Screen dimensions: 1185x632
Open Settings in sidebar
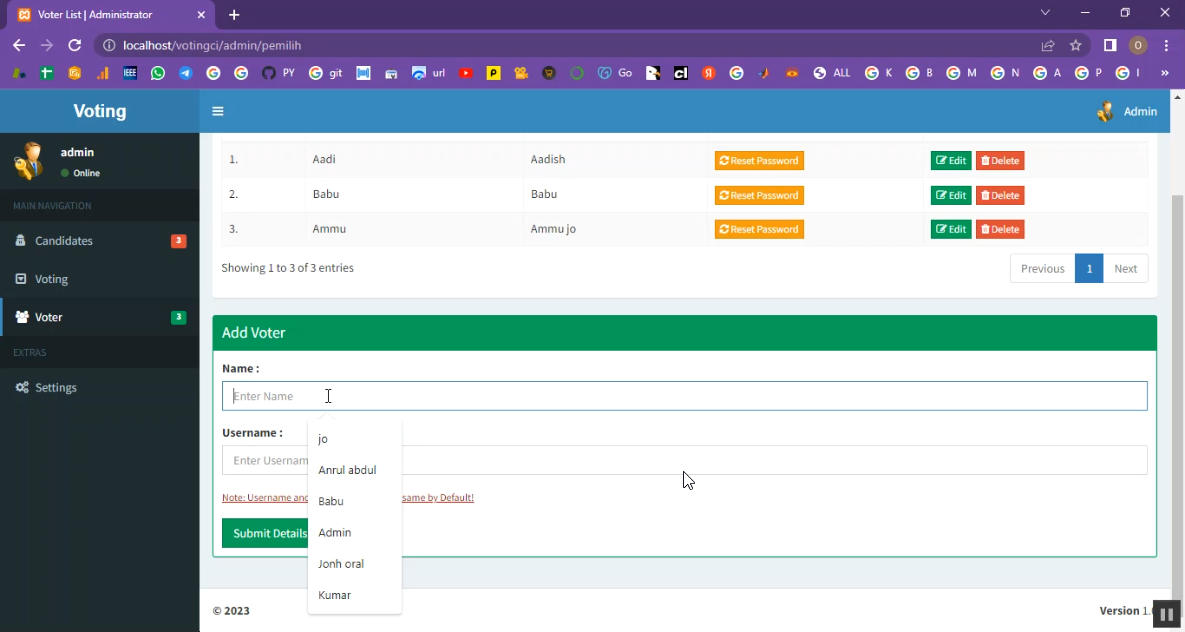coord(55,388)
